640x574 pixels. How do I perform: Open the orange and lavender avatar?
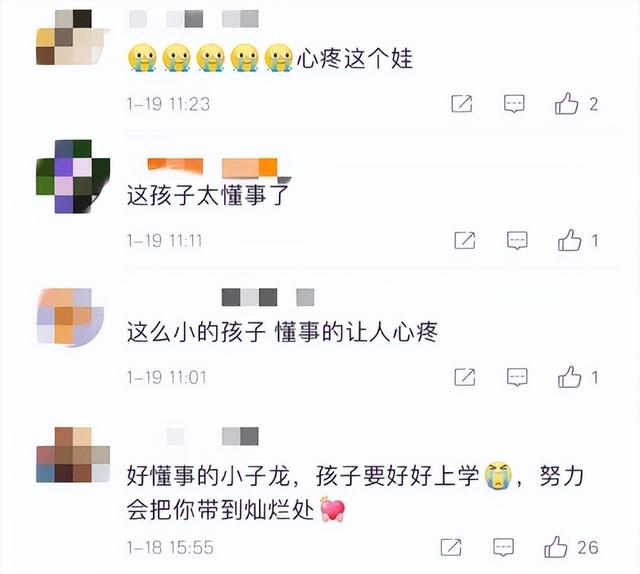point(70,317)
